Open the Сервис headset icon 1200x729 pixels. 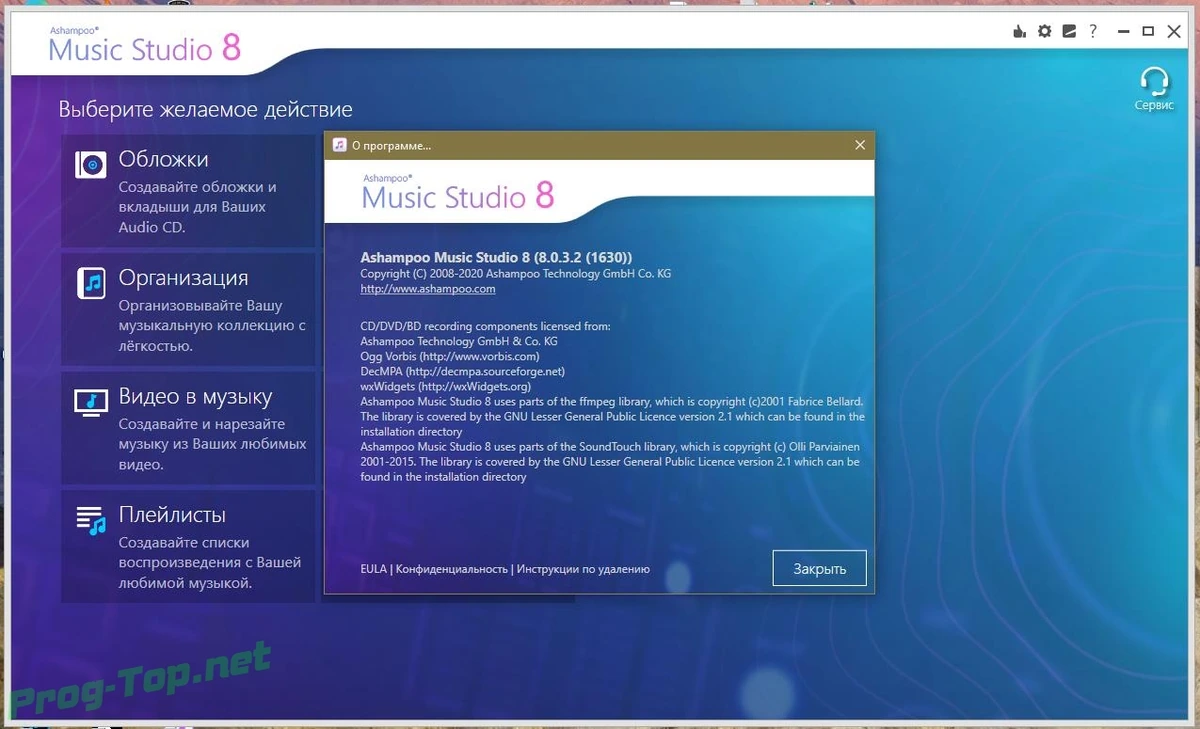coord(1154,80)
